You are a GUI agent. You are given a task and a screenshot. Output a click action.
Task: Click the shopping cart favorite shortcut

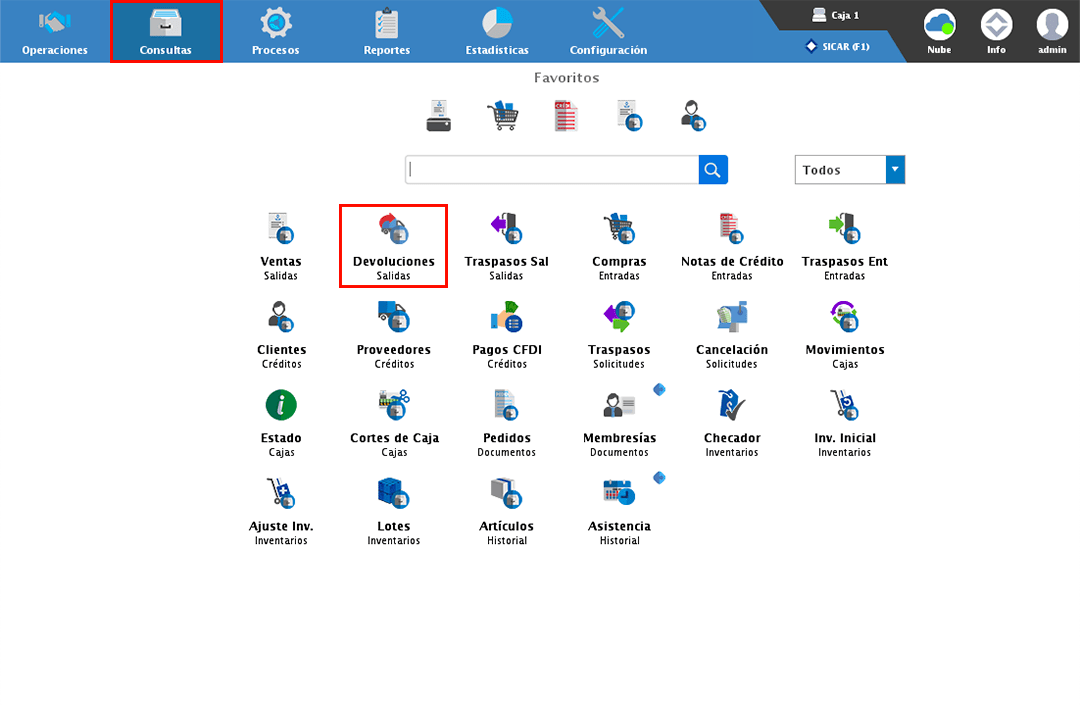click(x=503, y=117)
